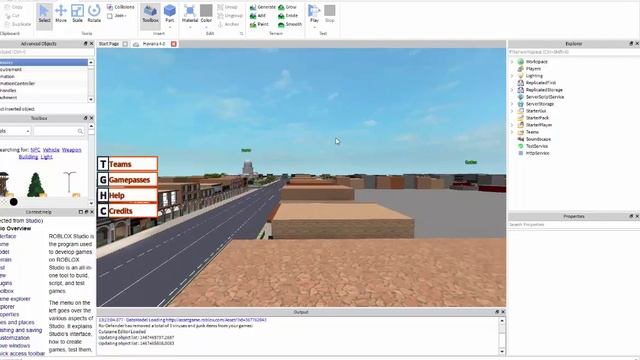Click the Help game menu button

pos(127,196)
